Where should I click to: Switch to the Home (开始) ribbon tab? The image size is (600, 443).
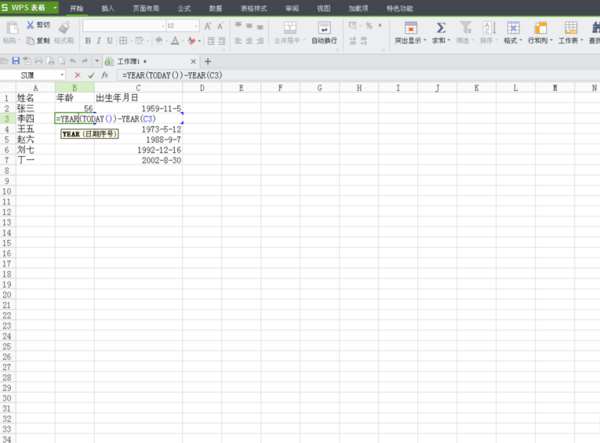pyautogui.click(x=77, y=8)
